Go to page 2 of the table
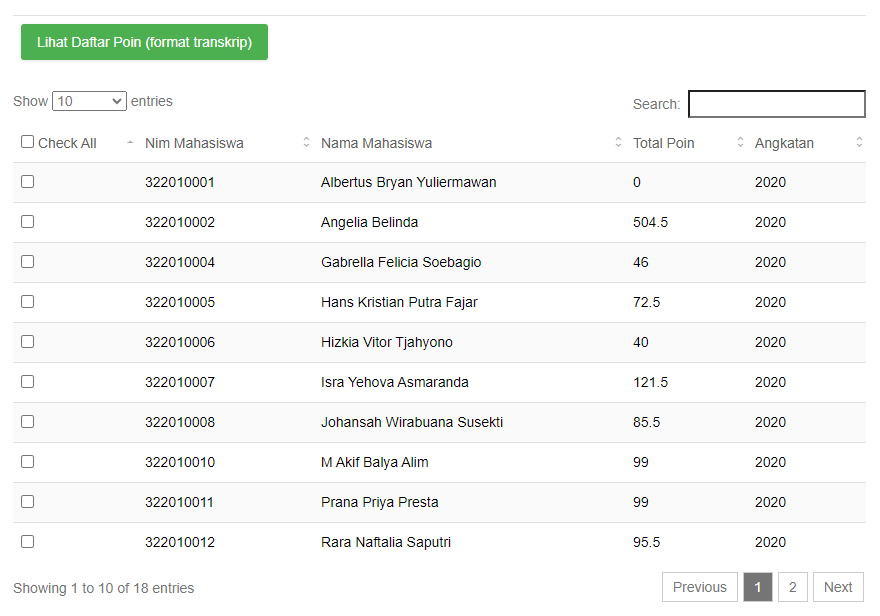 pos(792,587)
